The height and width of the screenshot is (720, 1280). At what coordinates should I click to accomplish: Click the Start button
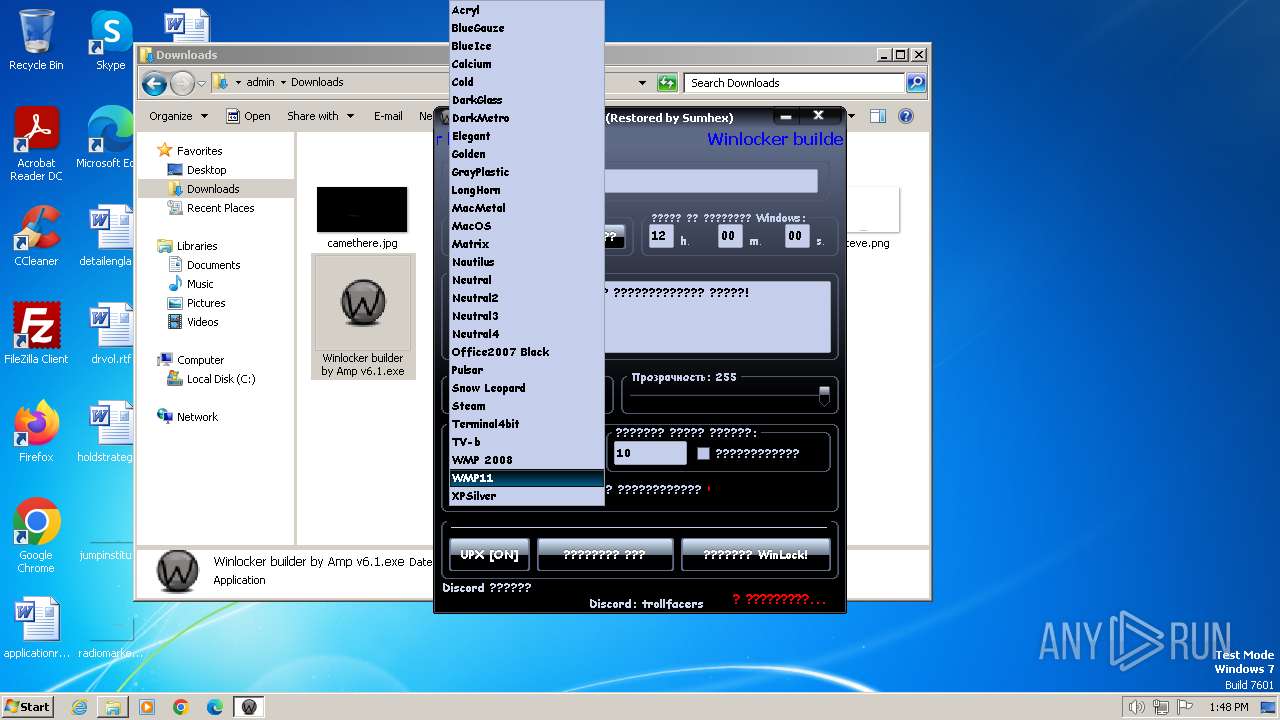pos(27,706)
